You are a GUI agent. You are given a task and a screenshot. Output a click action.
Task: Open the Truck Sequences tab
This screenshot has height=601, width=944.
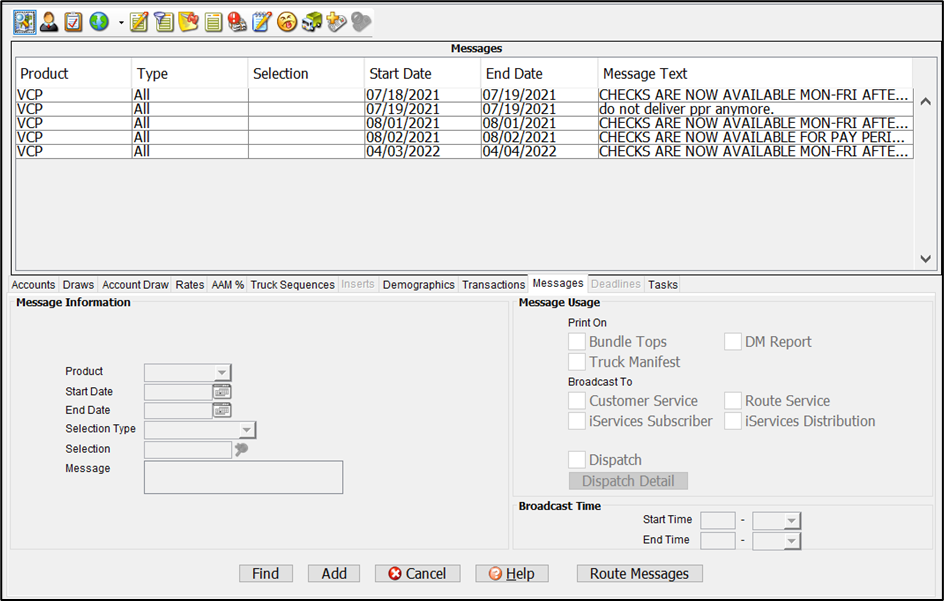coord(292,285)
